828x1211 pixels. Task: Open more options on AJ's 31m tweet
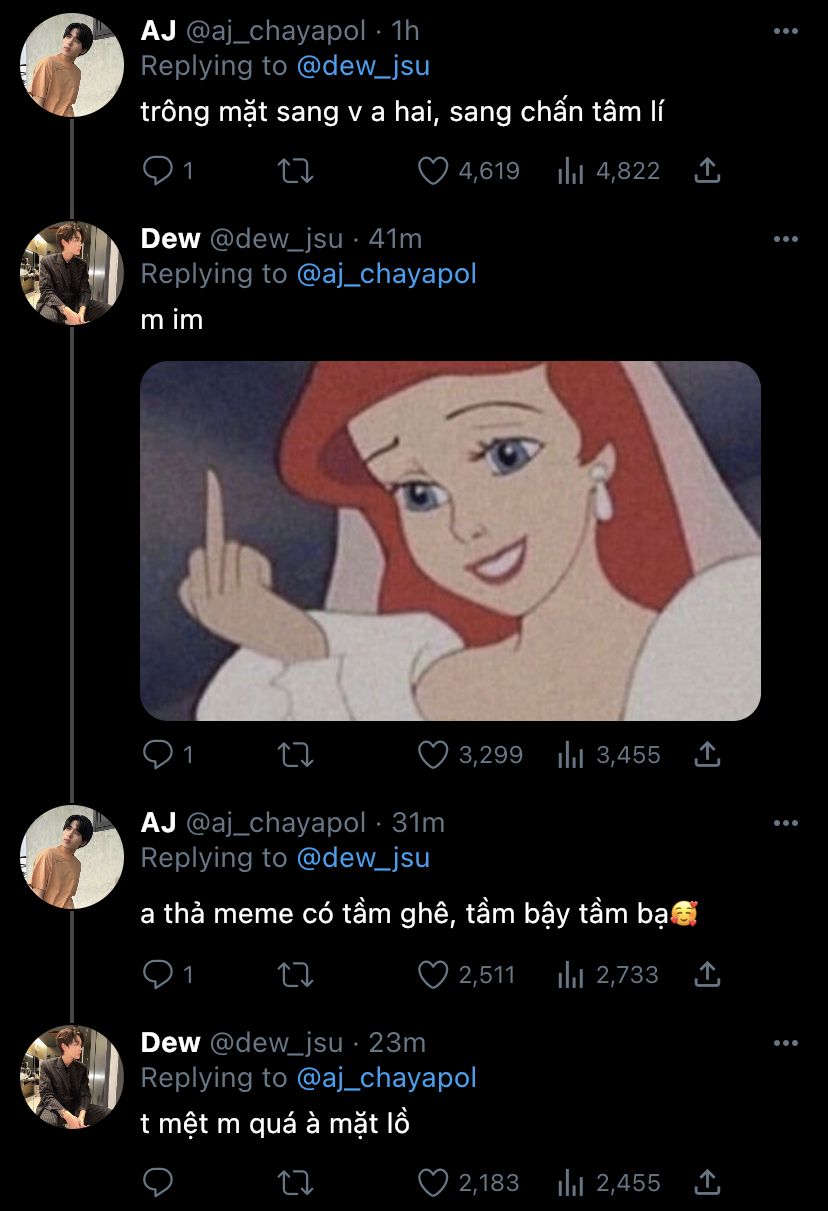(x=786, y=824)
